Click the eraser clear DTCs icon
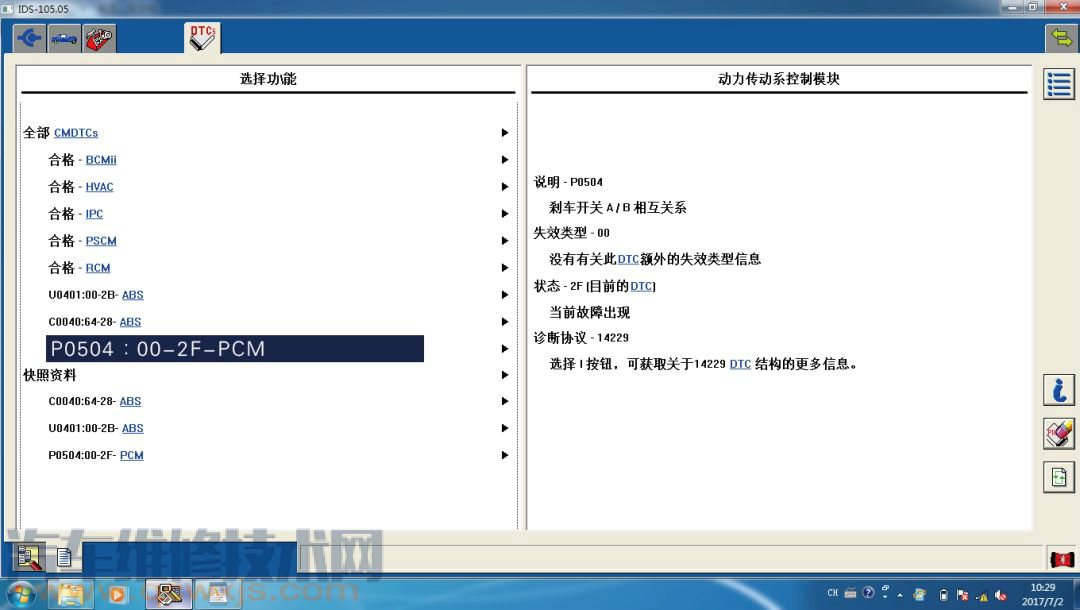Screen dimensions: 1080x610 point(1059,433)
